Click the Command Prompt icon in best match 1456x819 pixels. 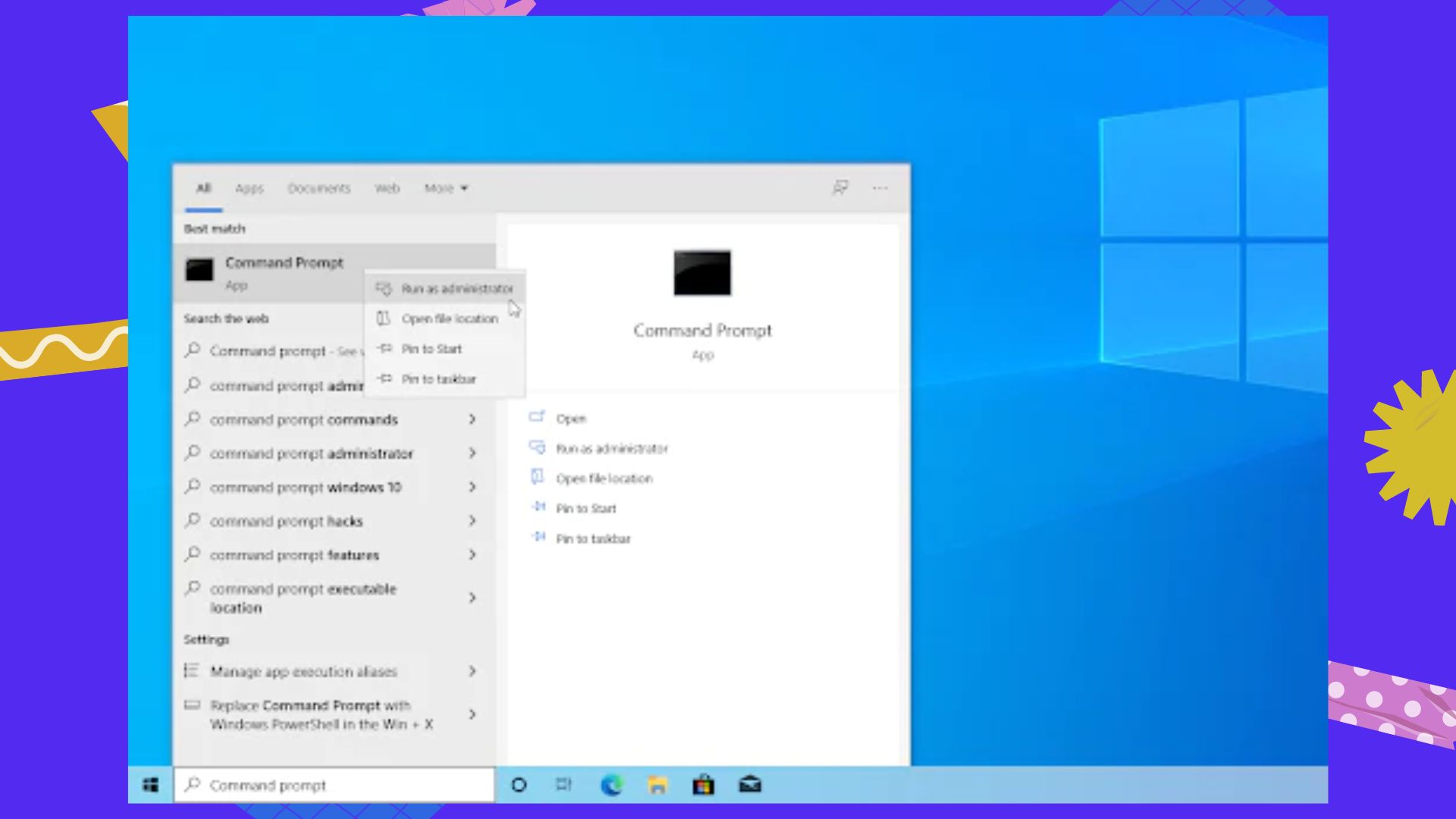(199, 270)
